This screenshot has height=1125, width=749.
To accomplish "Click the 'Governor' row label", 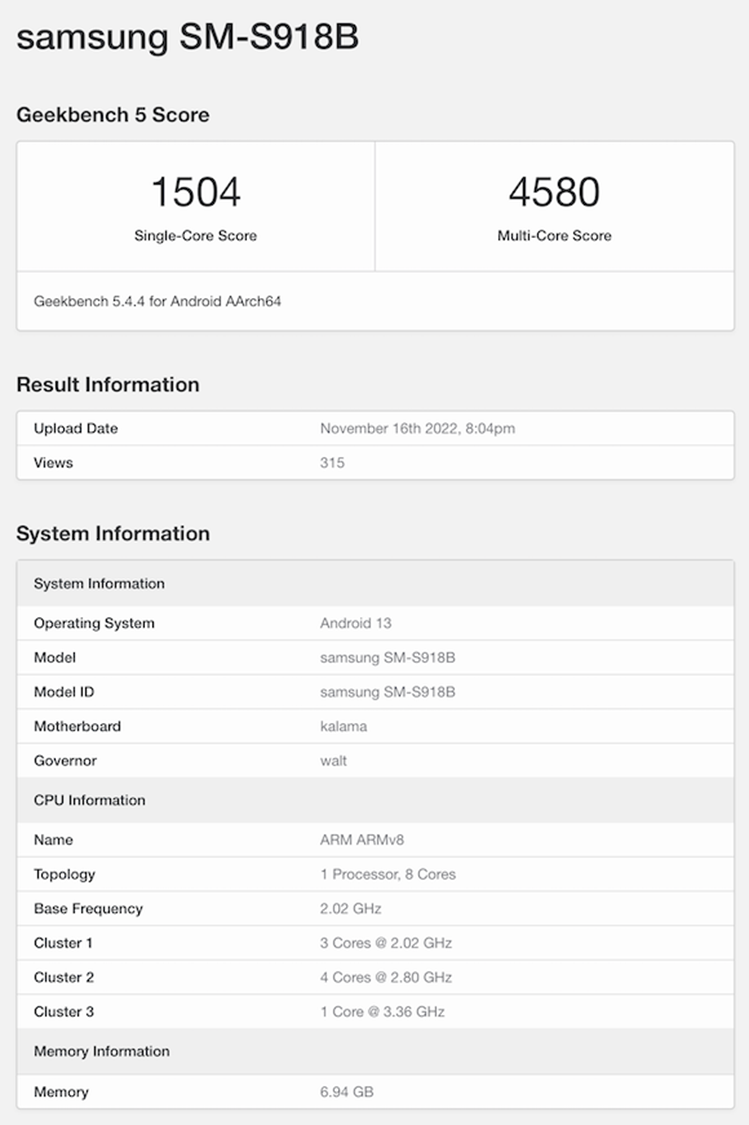I will point(65,761).
